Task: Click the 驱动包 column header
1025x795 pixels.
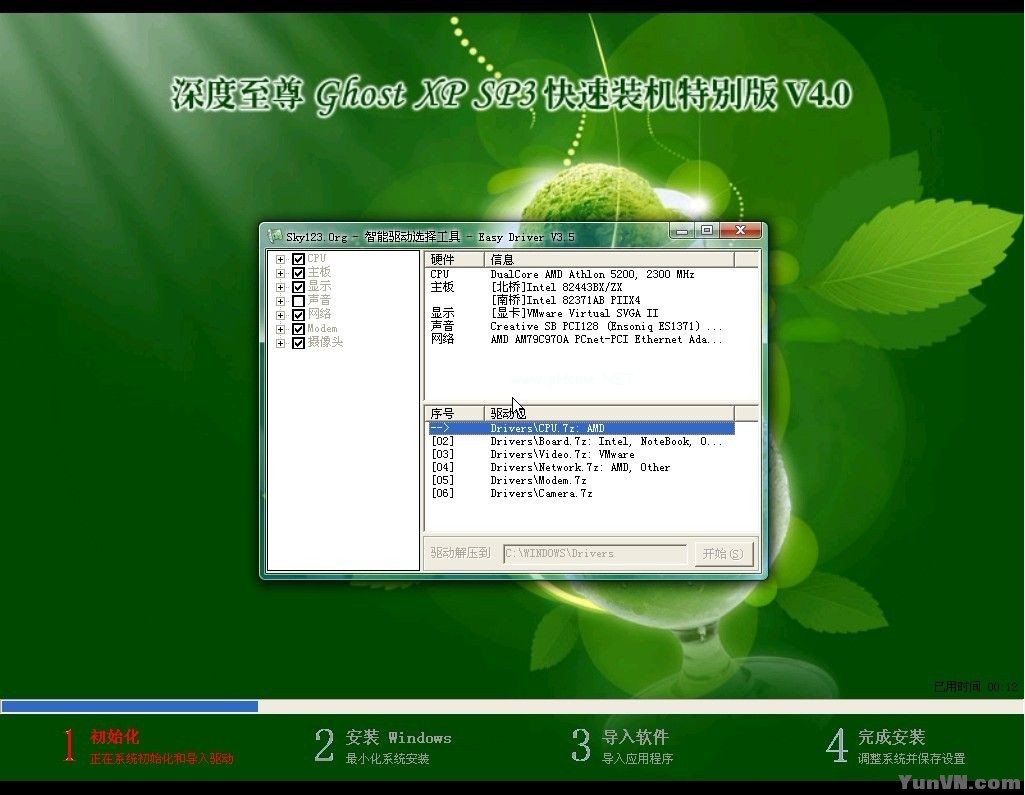Action: pos(609,413)
